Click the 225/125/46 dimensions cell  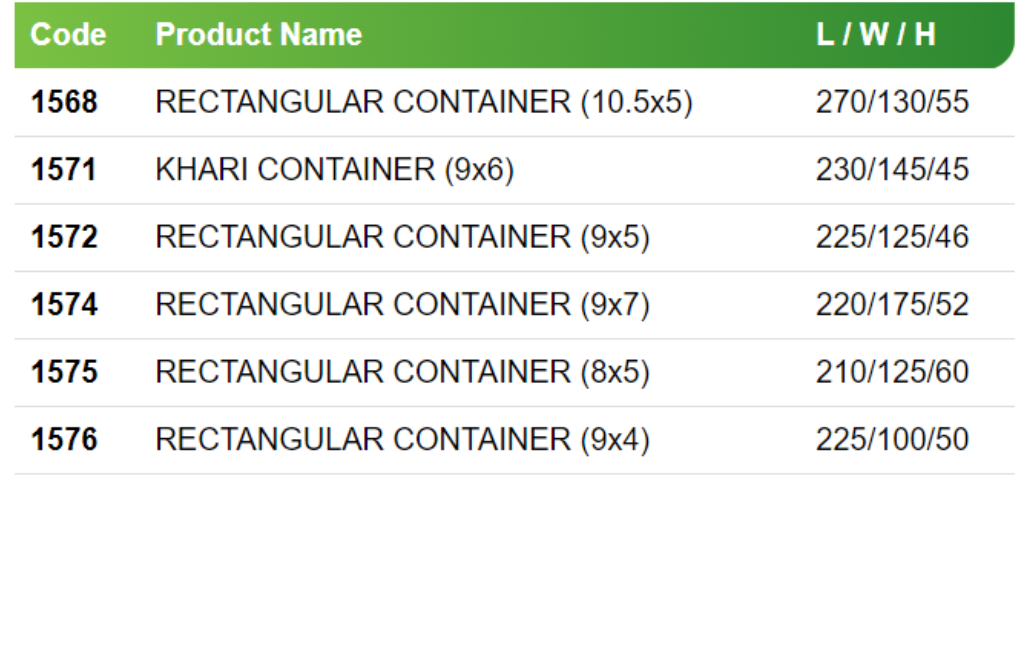(892, 237)
